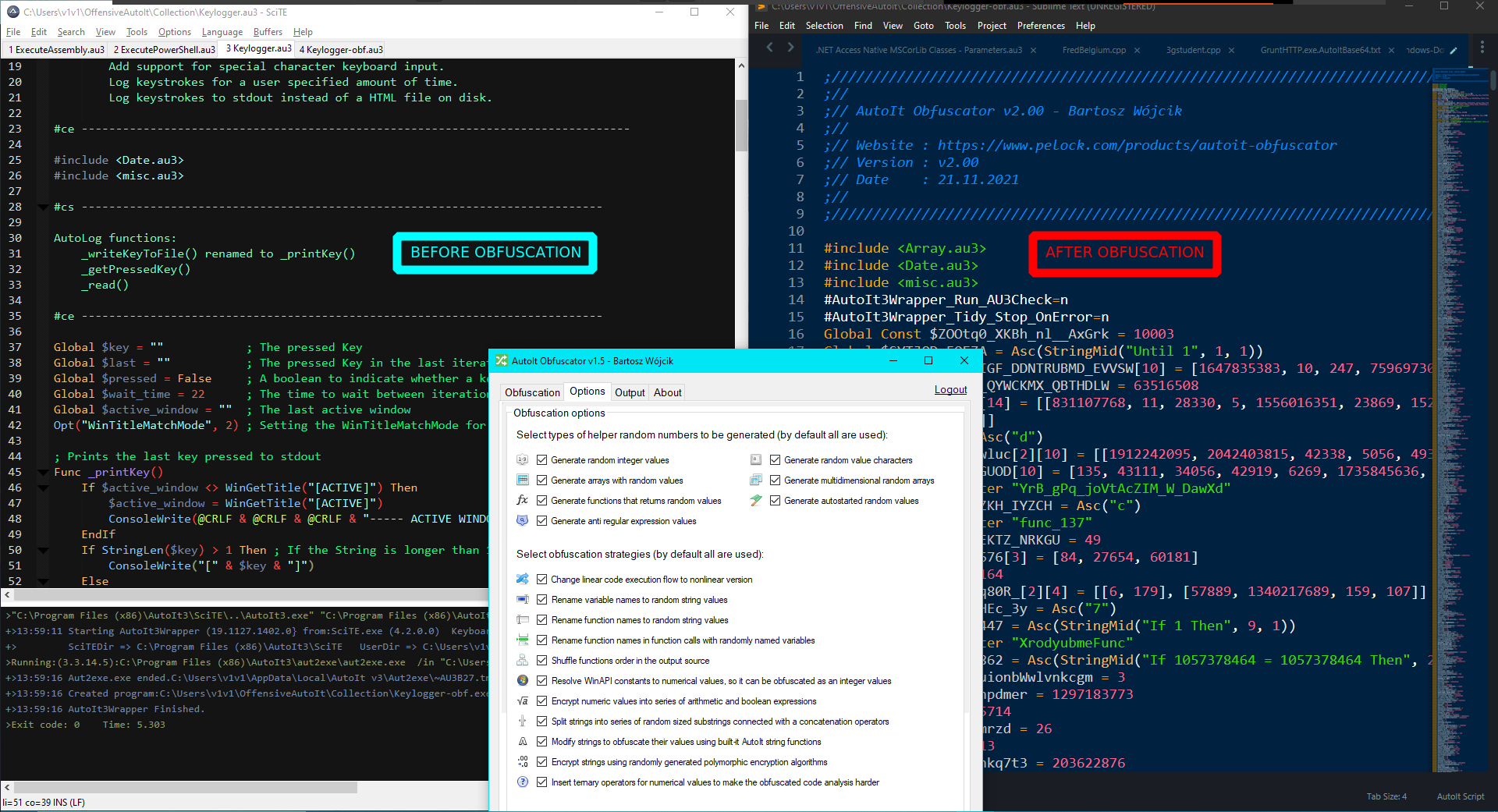Screen dimensions: 1498x812
Task: Toggle Split strings into random substrings checkbox
Action: [541, 722]
